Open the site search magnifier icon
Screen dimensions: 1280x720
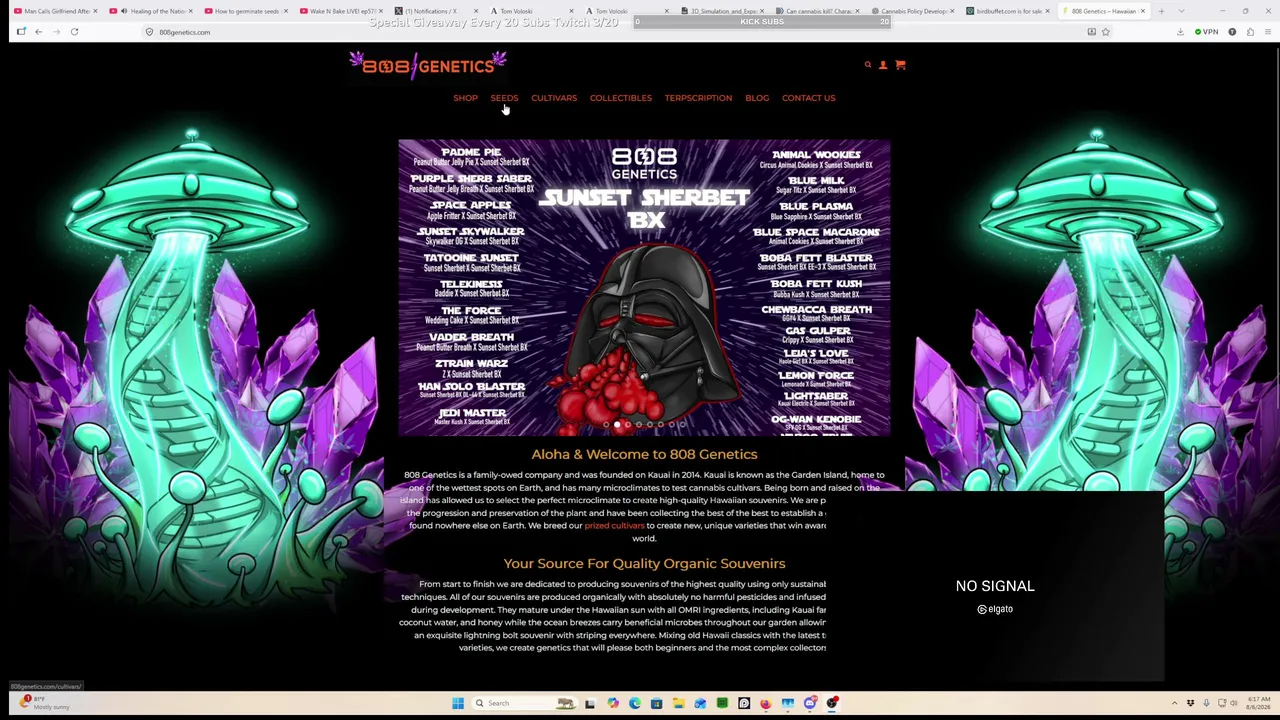coord(868,65)
